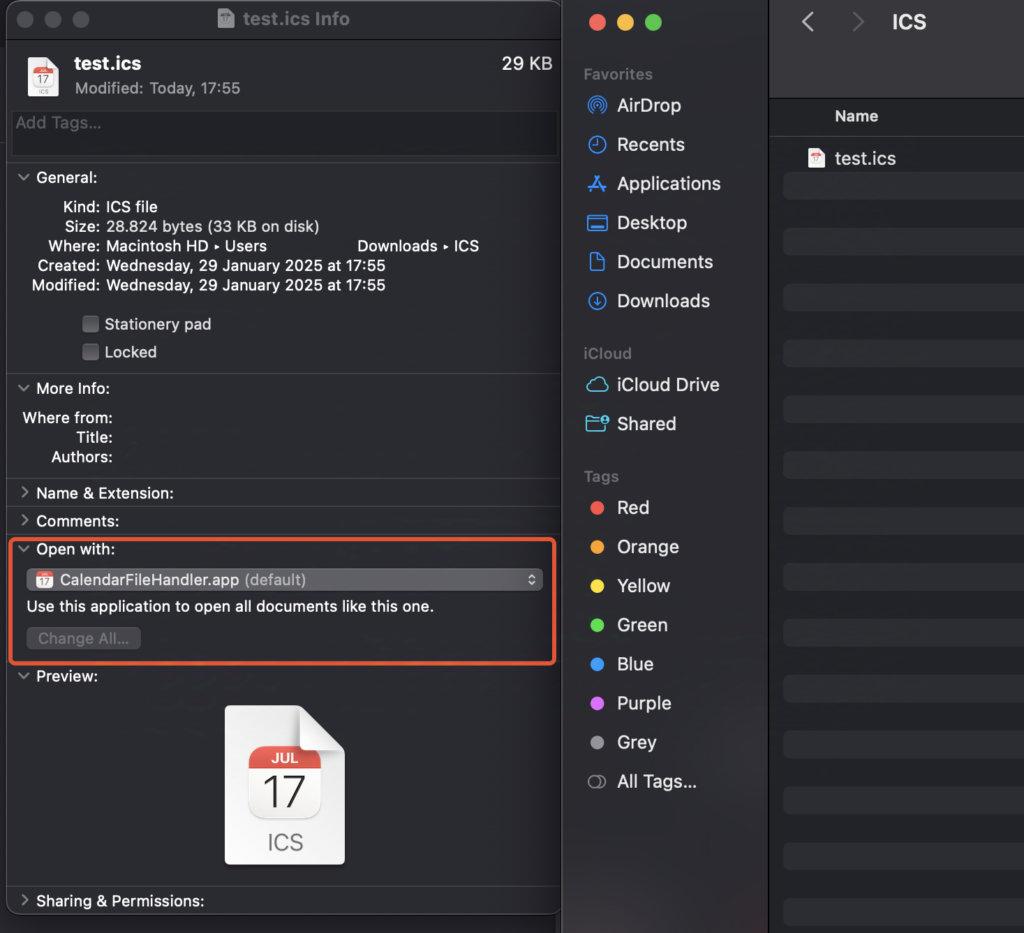
Task: Open the CalendarFileHandler.app default app dropdown
Action: click(284, 580)
